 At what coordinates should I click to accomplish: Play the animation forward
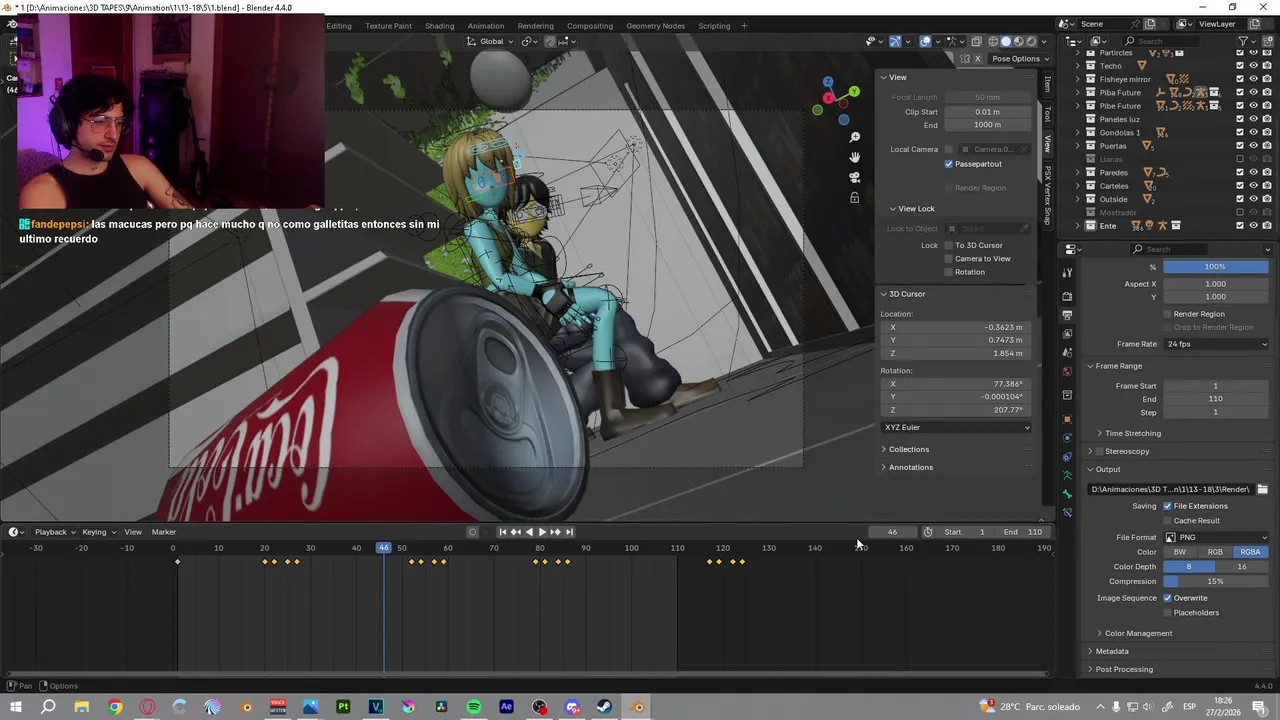542,532
